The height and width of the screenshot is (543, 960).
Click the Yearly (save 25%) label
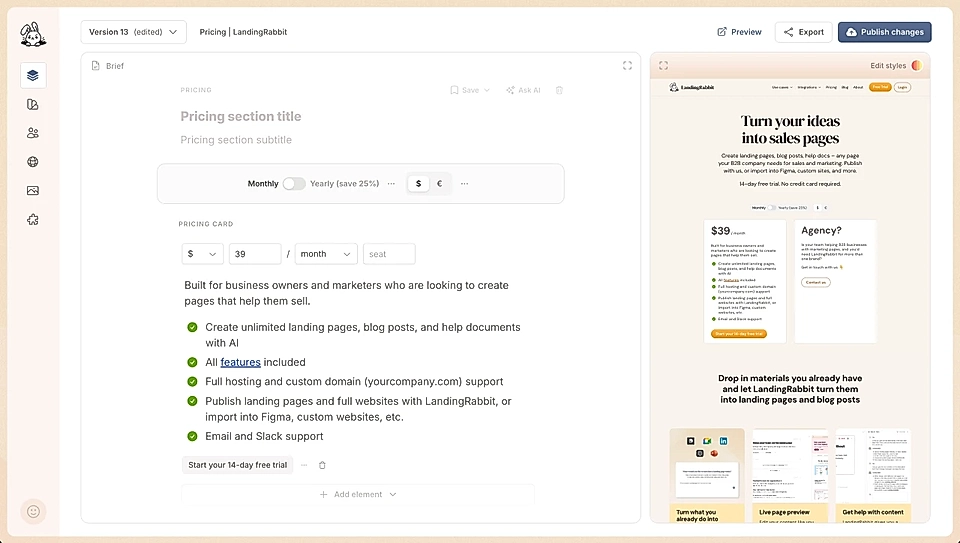pyautogui.click(x=345, y=184)
